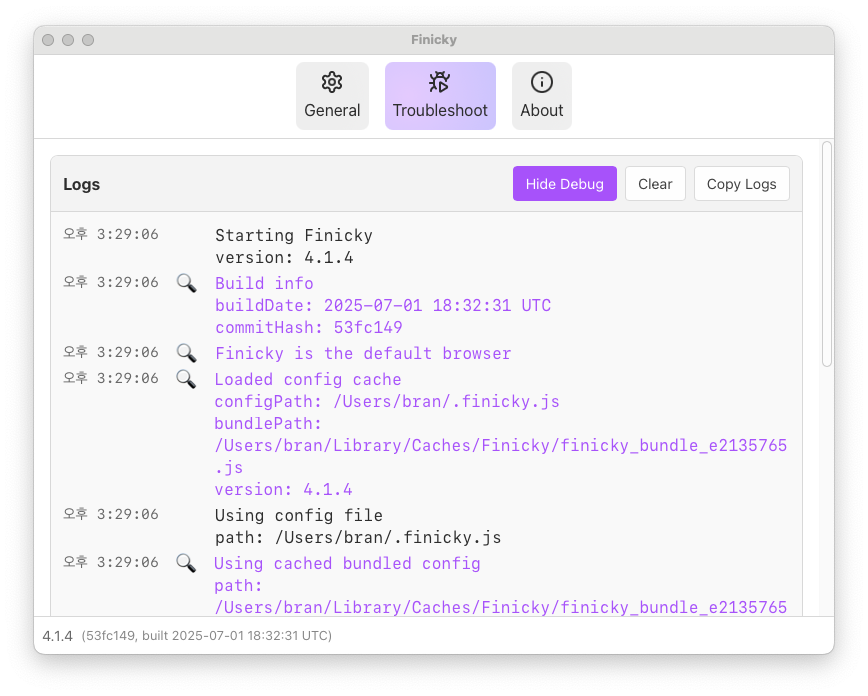Click the version 4.1.4 status bar text
Viewport: 868px width, 696px height.
point(55,636)
